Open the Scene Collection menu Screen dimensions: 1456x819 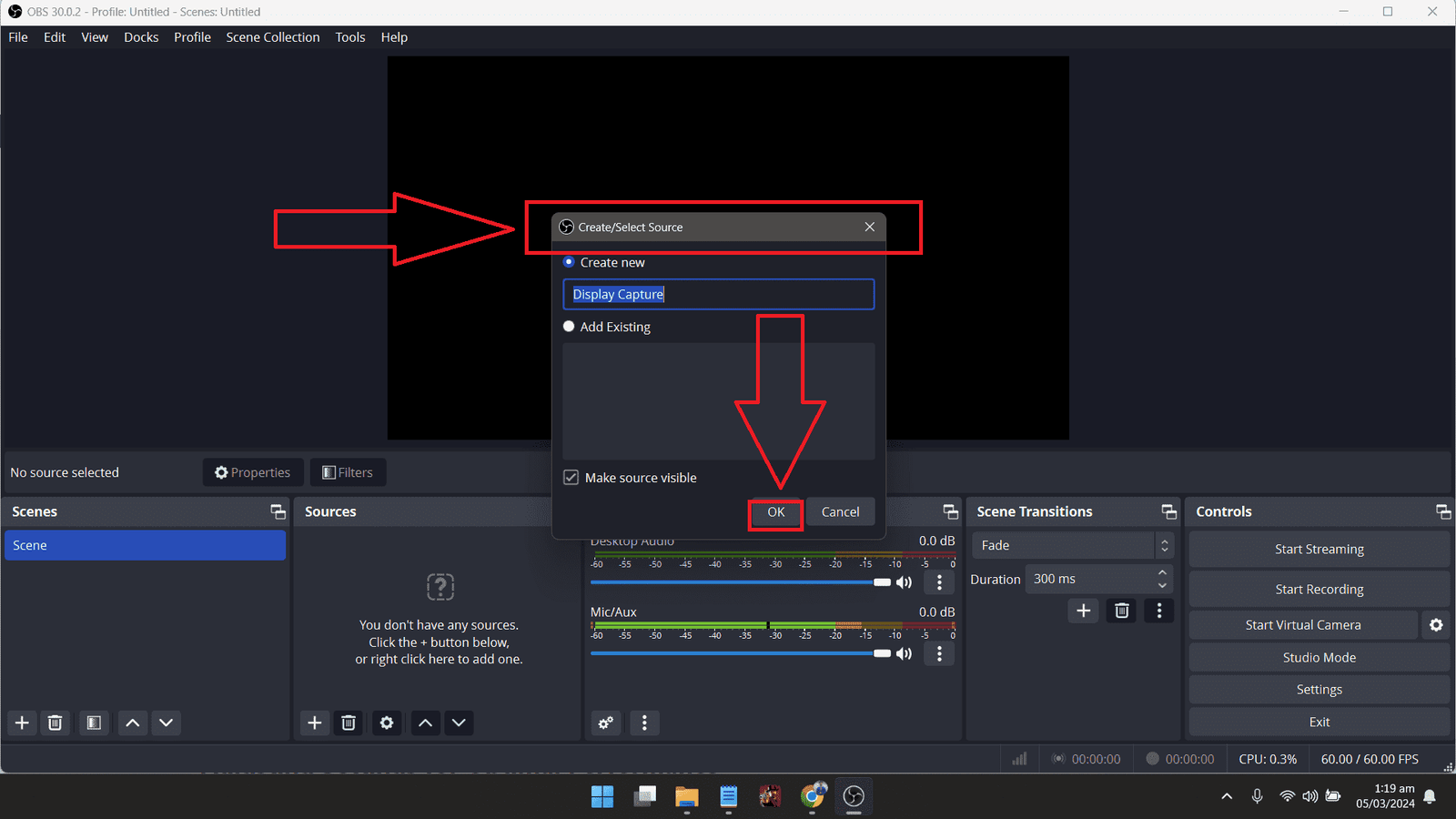(272, 37)
